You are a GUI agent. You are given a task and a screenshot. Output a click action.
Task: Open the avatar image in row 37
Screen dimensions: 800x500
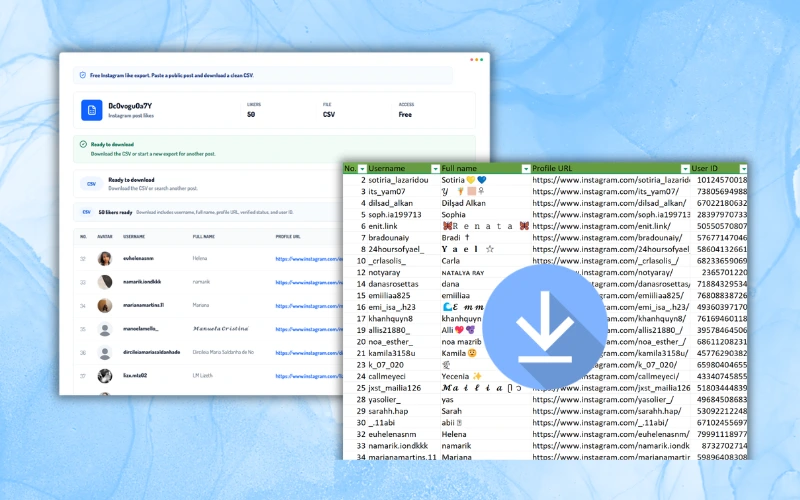[105, 376]
